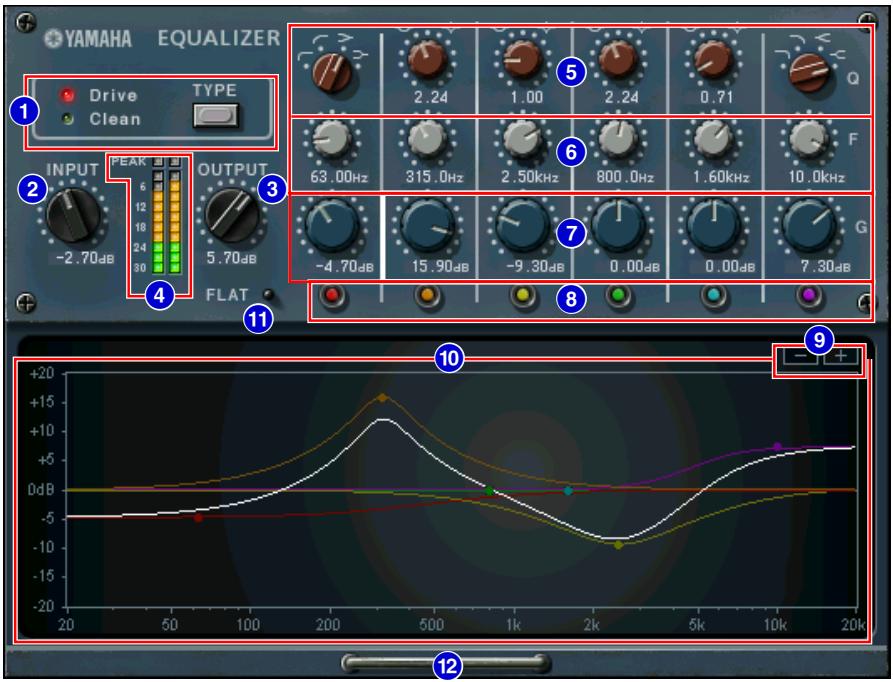Image resolution: width=893 pixels, height=682 pixels.
Task: Click the graph zoom in plus button
Action: tap(841, 356)
